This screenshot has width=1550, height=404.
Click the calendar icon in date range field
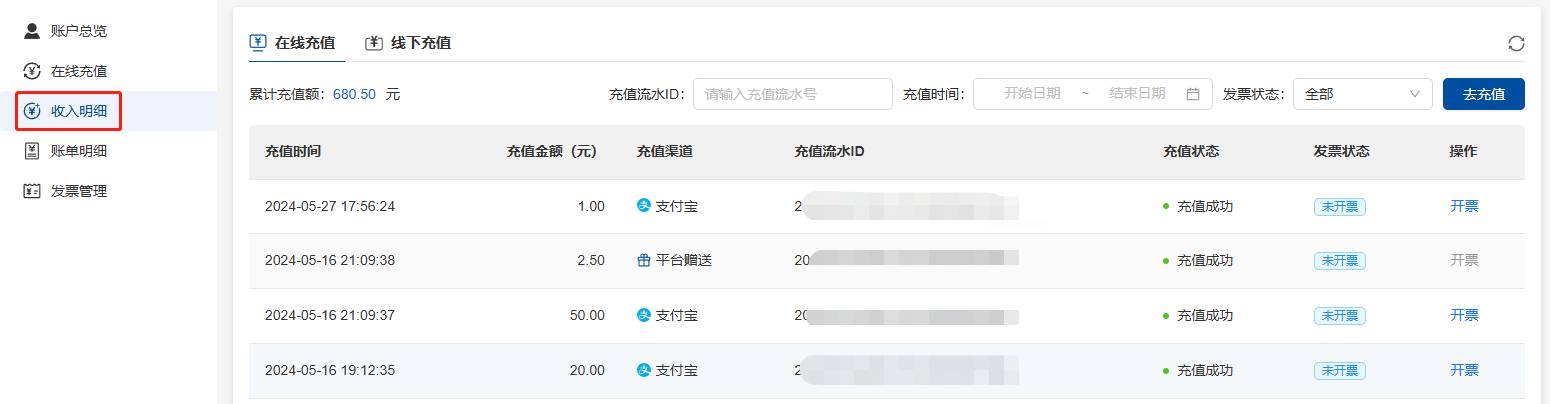click(1192, 94)
